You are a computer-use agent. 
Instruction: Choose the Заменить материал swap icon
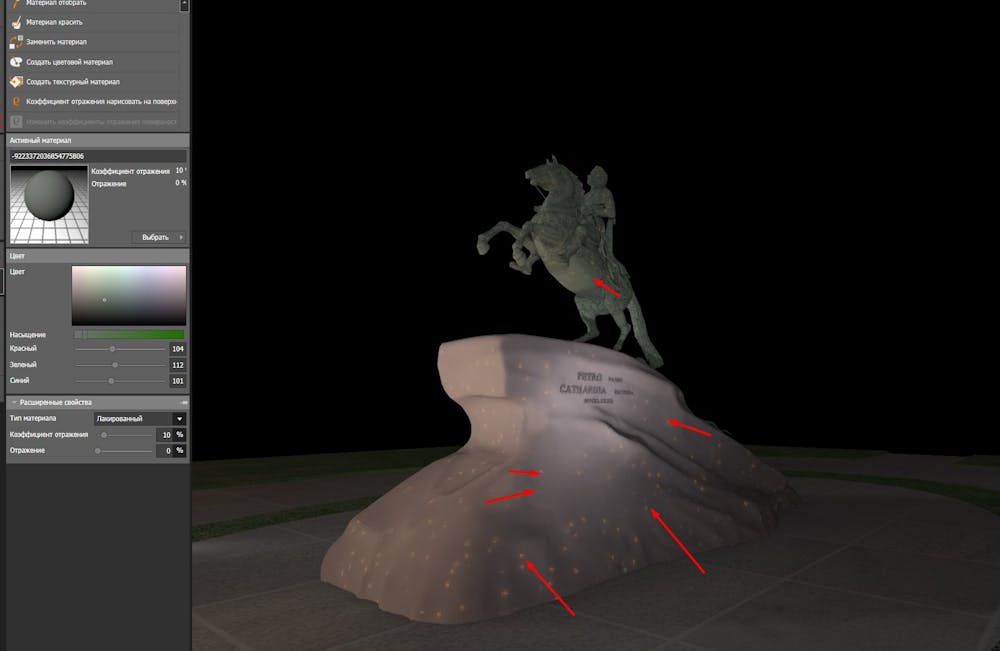pos(16,42)
